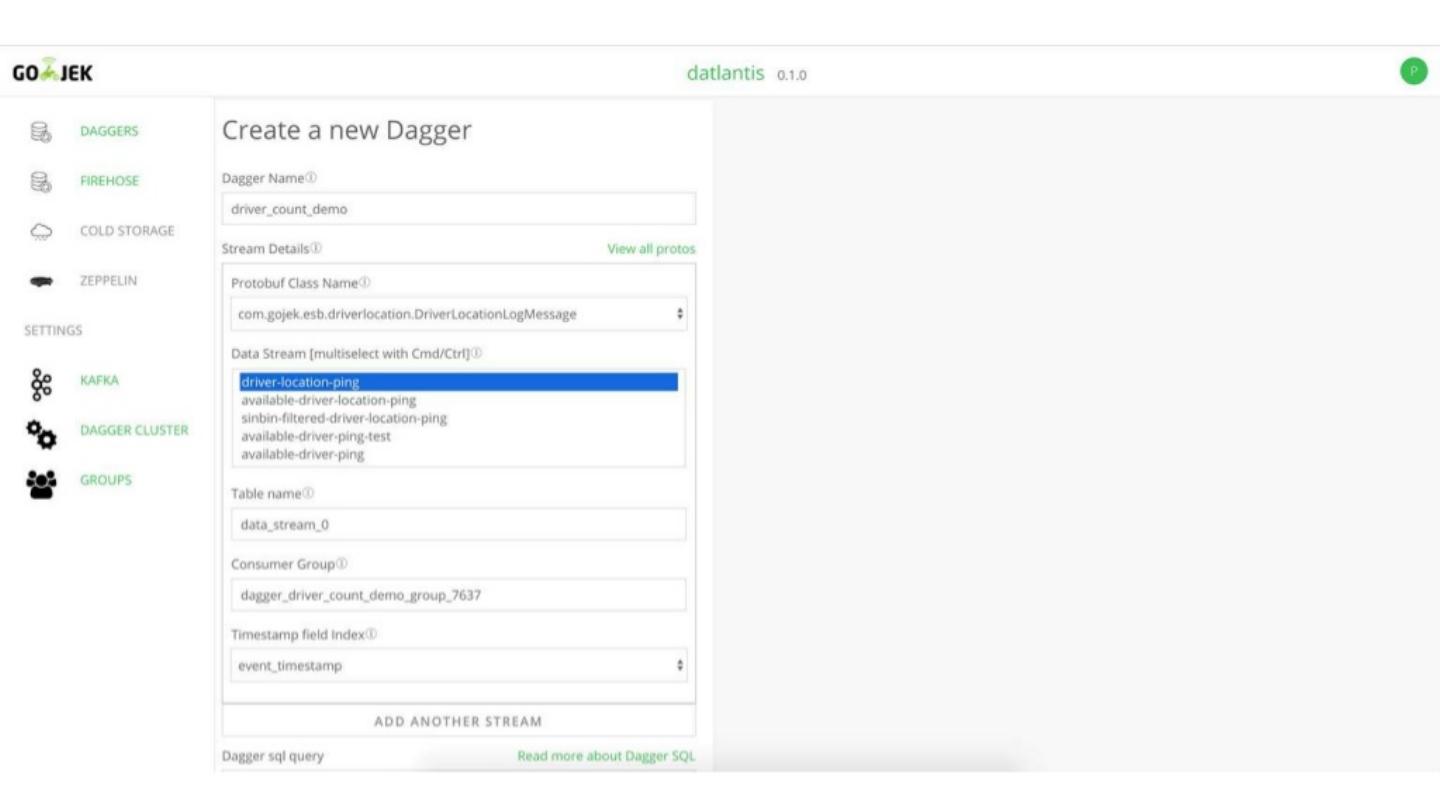Go to Groups settings

point(106,480)
